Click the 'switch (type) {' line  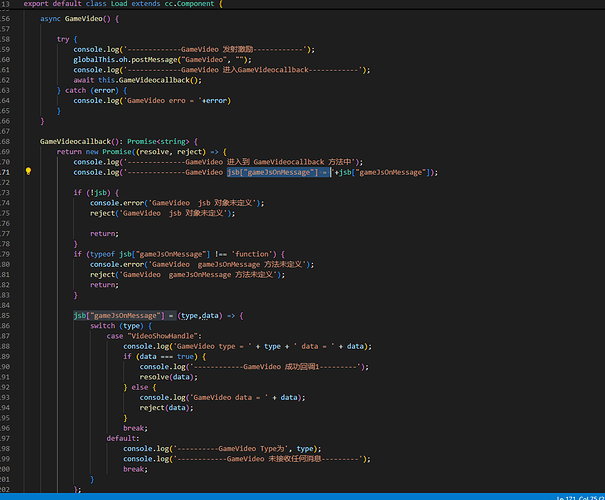121,326
